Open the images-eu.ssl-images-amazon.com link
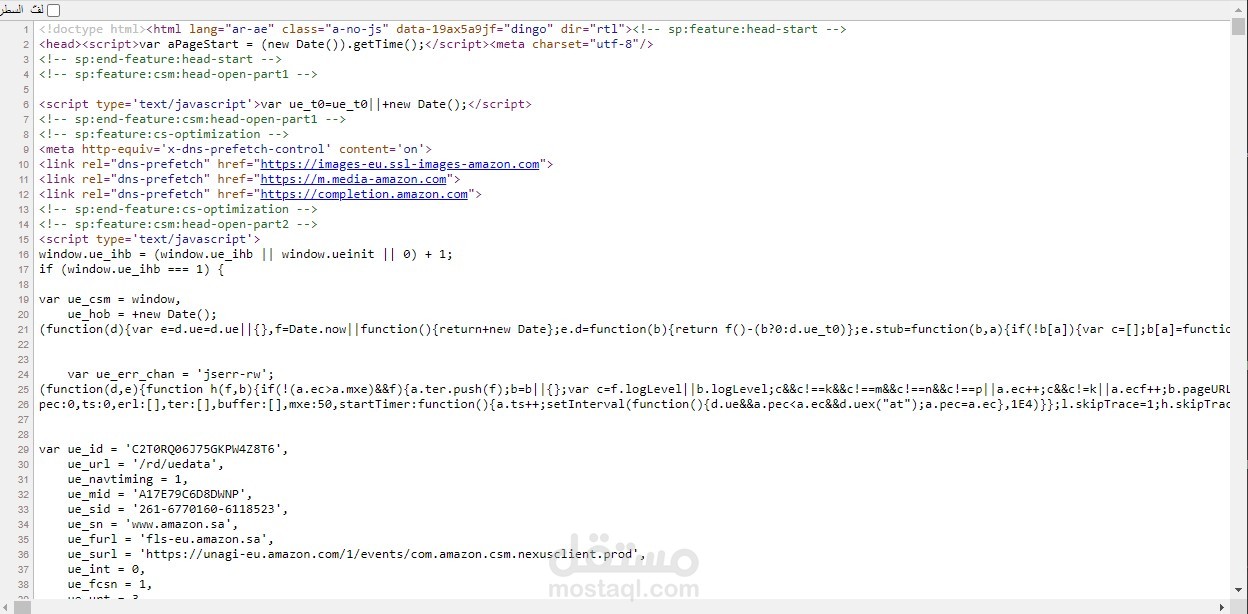Screen dimensions: 1248x614 (x=400, y=164)
